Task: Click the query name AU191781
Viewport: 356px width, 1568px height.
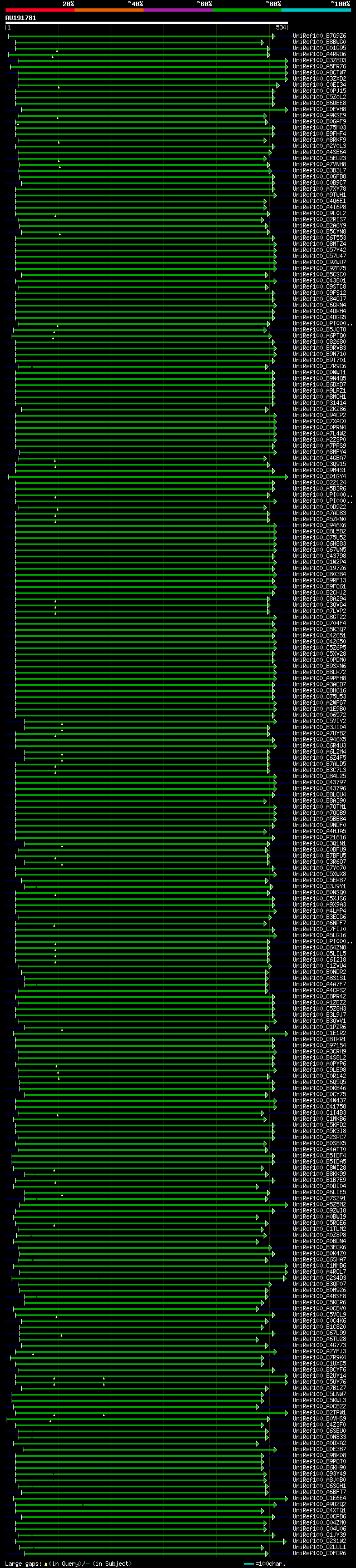Action: tap(21, 18)
